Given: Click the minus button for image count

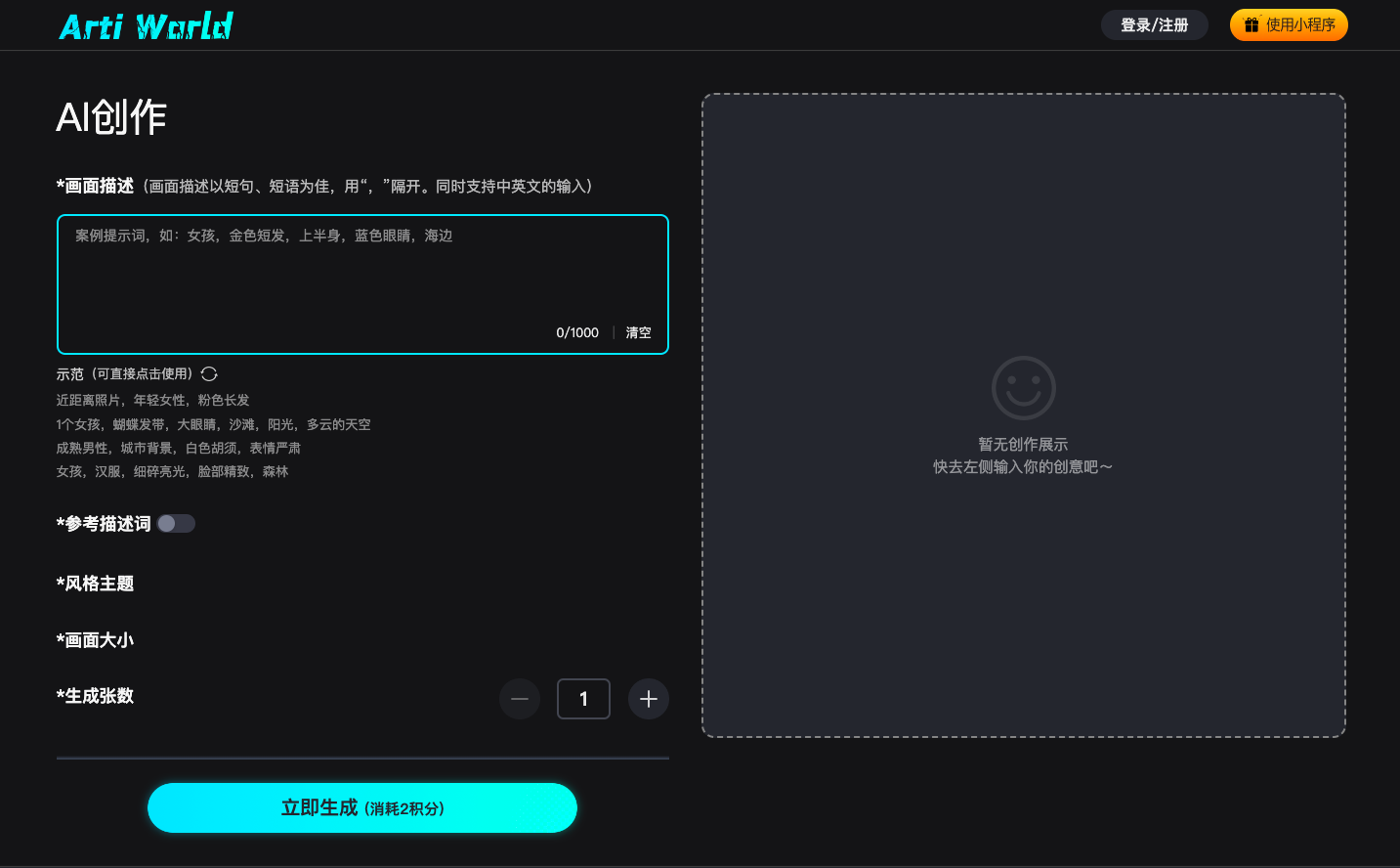Looking at the screenshot, I should pyautogui.click(x=520, y=699).
